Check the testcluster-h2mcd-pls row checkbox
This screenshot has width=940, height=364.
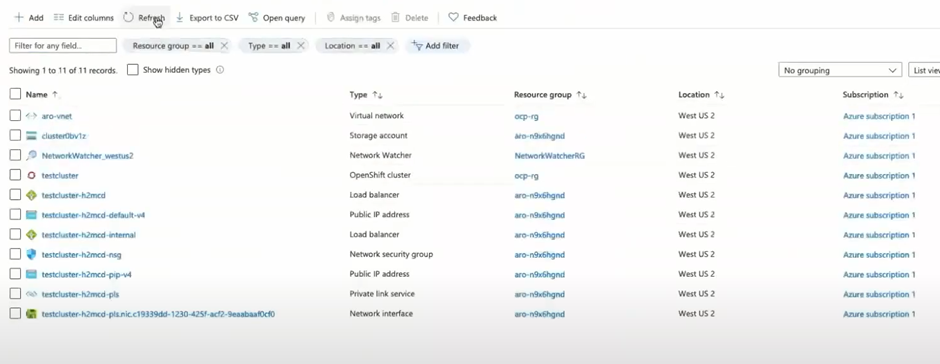click(x=15, y=294)
